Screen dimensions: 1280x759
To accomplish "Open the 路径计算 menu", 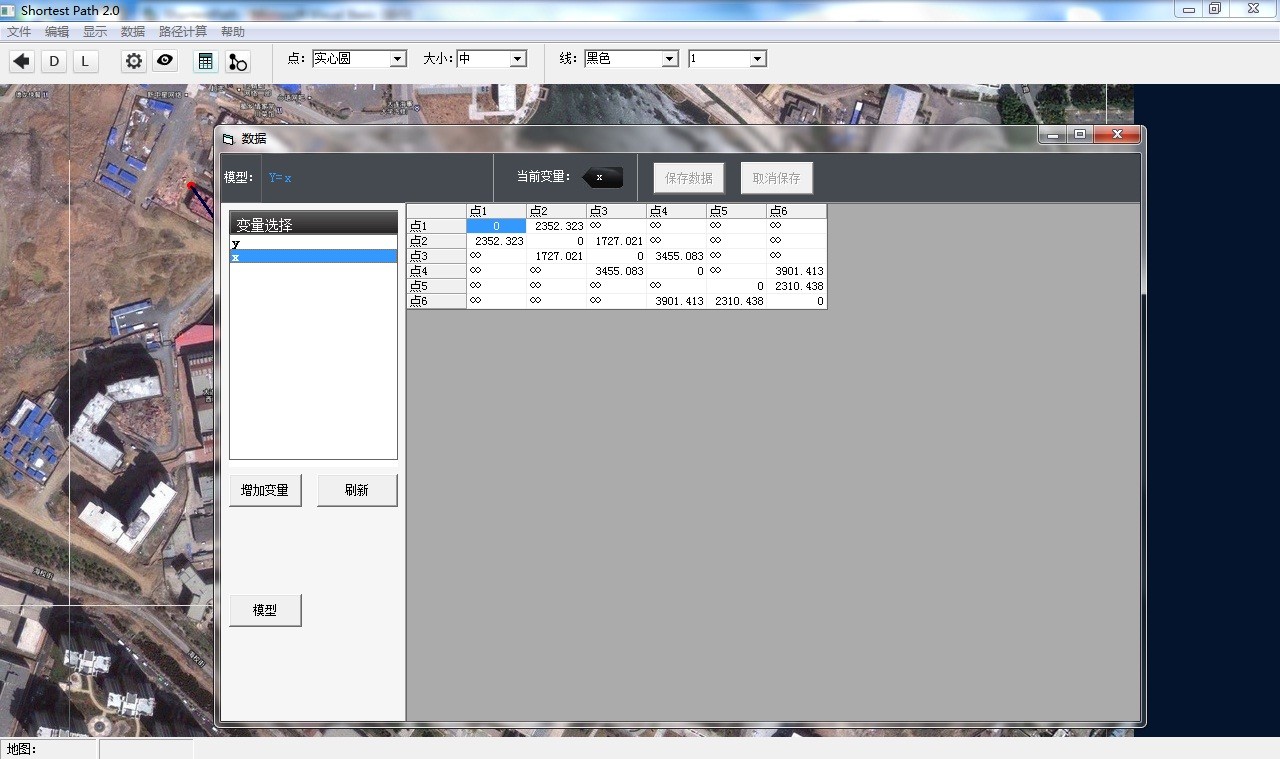I will [x=183, y=32].
